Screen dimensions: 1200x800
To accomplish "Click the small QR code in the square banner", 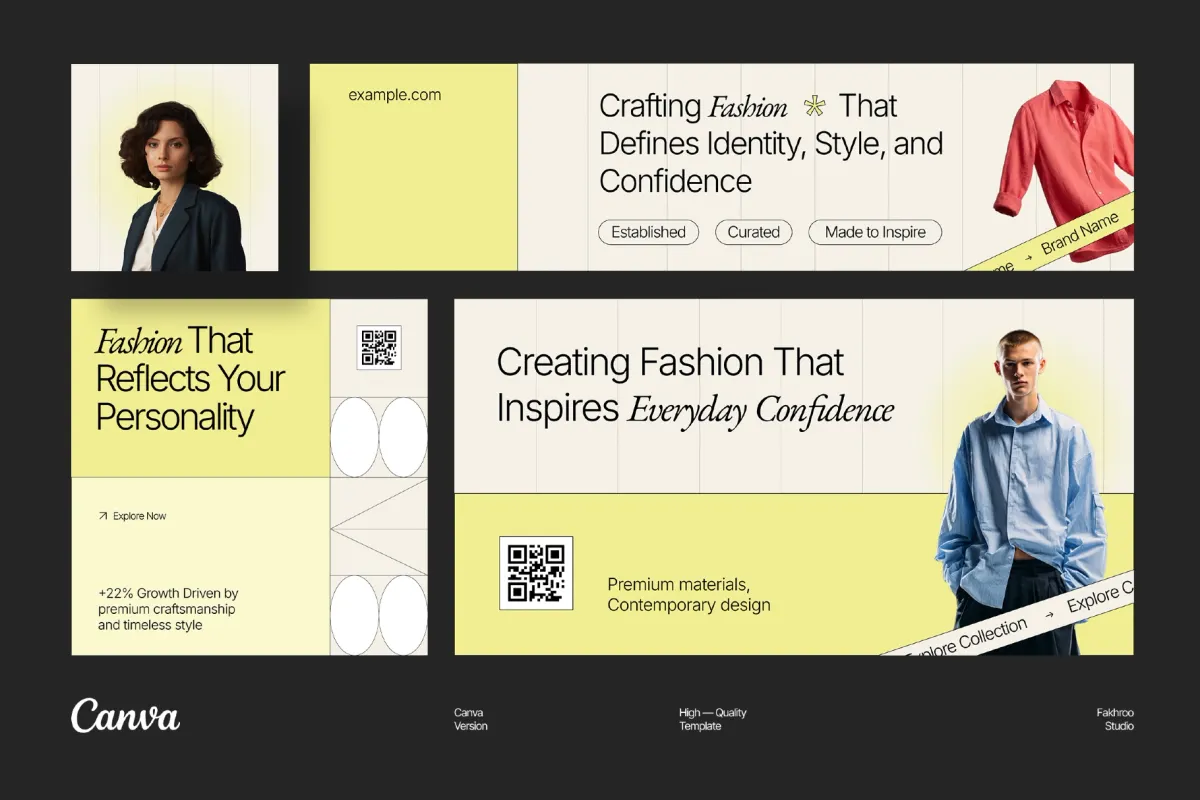I will [x=379, y=347].
